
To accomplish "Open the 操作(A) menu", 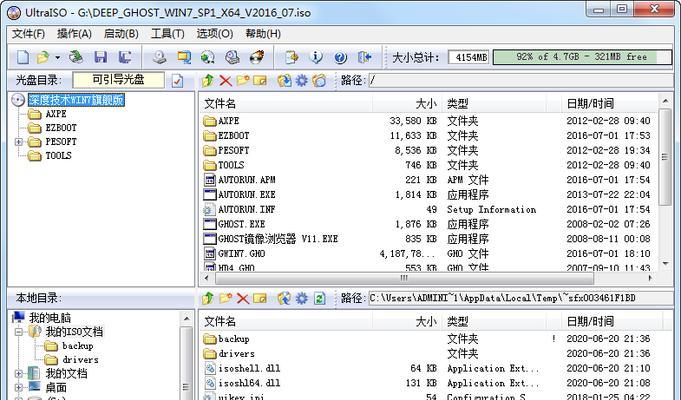I will [x=74, y=33].
